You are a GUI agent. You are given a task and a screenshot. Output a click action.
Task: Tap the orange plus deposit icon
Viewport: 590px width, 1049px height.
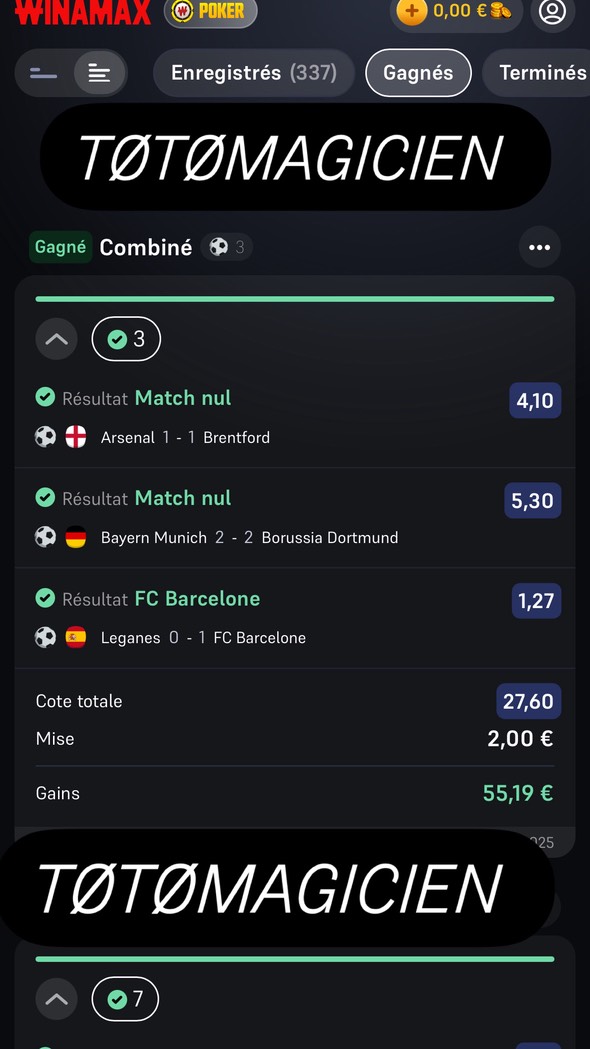[x=412, y=11]
